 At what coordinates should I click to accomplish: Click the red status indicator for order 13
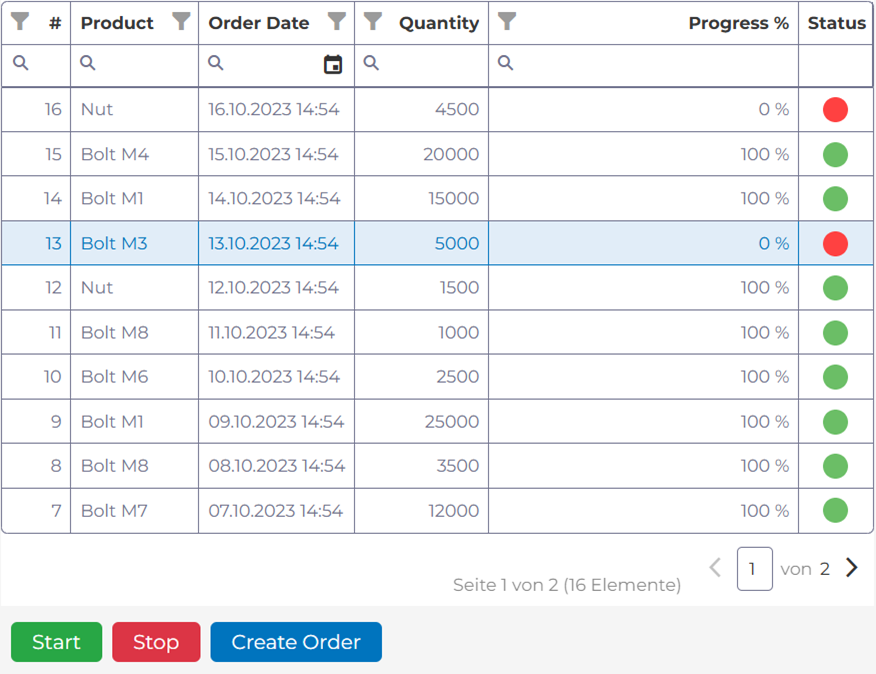835,242
